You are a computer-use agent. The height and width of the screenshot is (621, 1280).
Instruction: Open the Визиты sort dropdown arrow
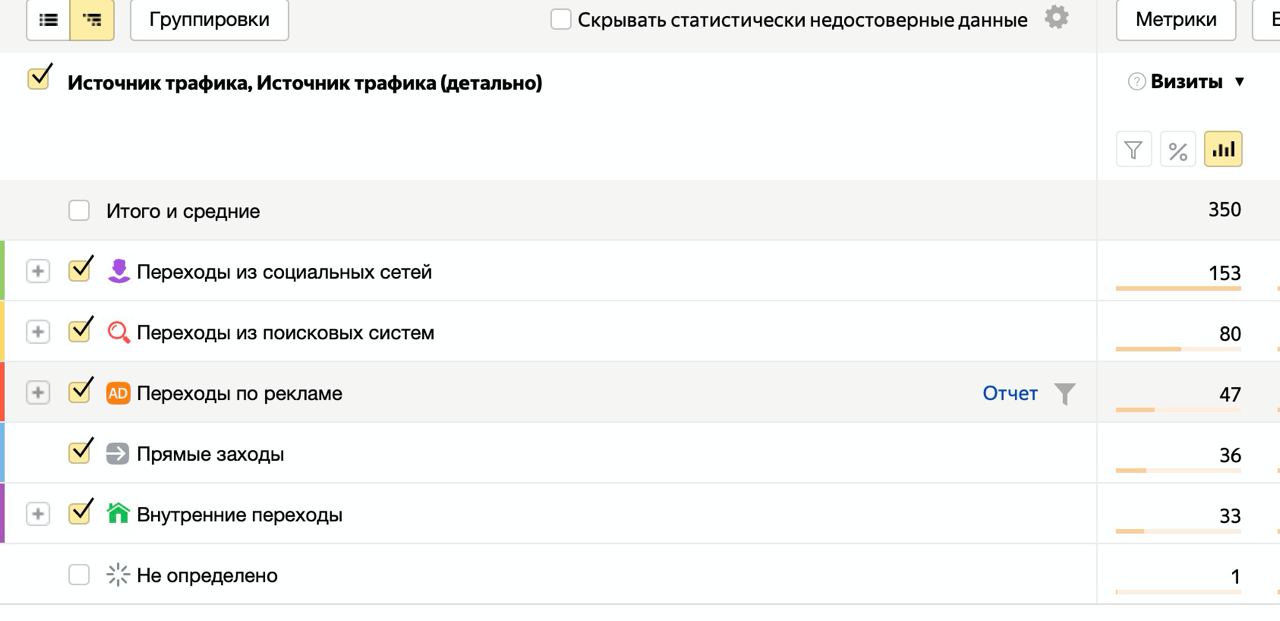pos(1240,82)
